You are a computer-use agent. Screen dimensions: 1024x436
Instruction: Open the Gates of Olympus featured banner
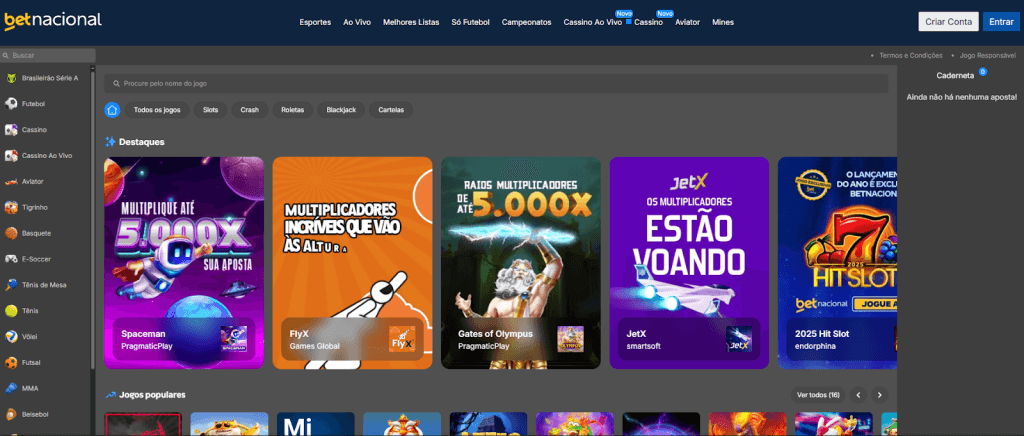[x=521, y=263]
